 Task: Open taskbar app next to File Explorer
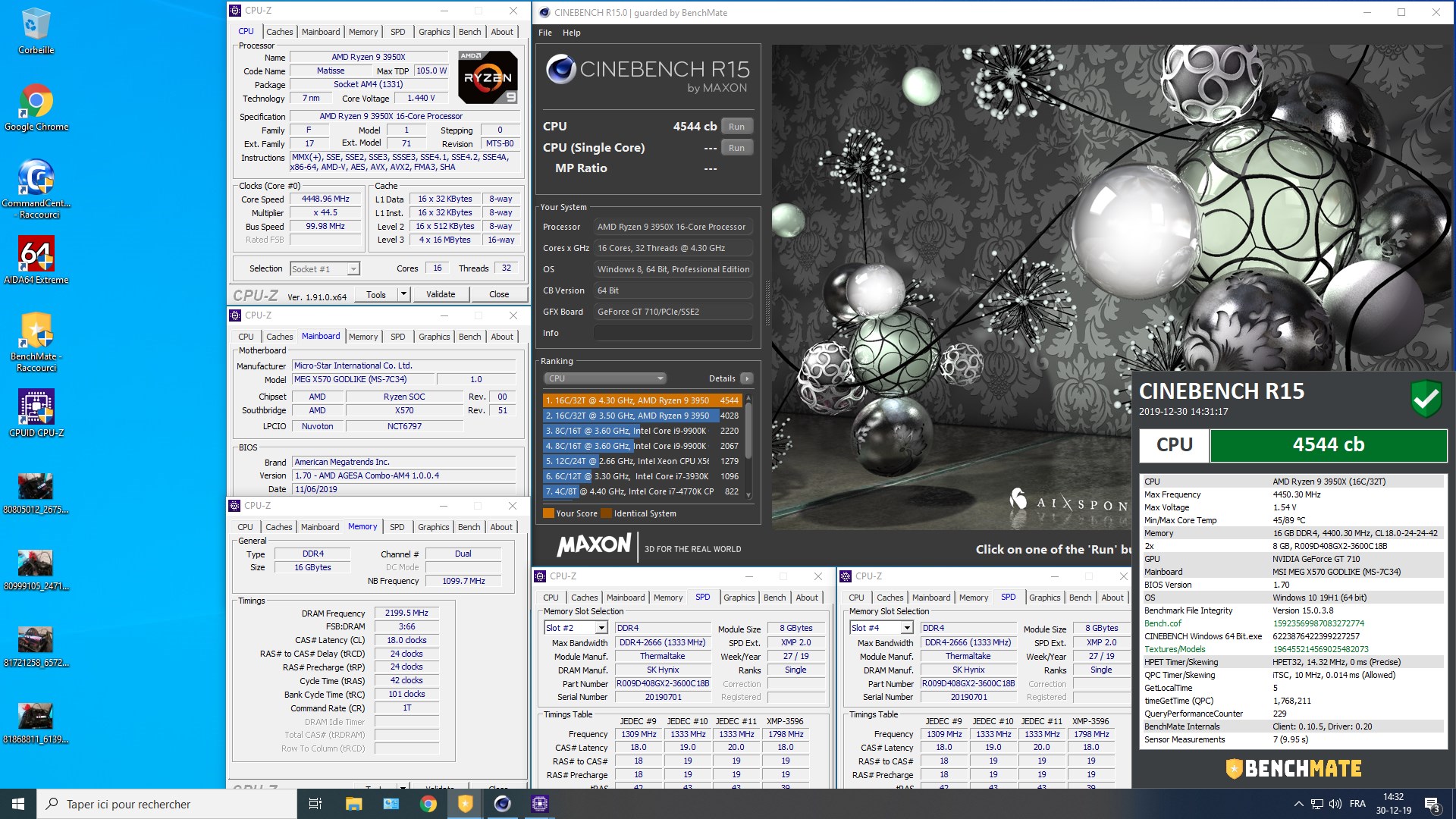391,804
